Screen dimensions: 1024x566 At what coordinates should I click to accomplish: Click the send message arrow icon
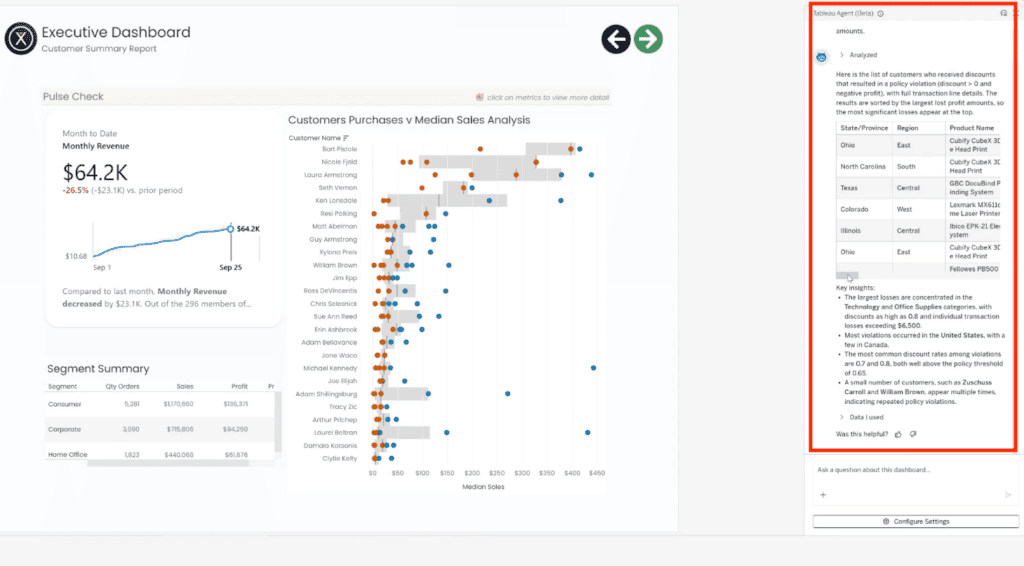click(x=1008, y=495)
